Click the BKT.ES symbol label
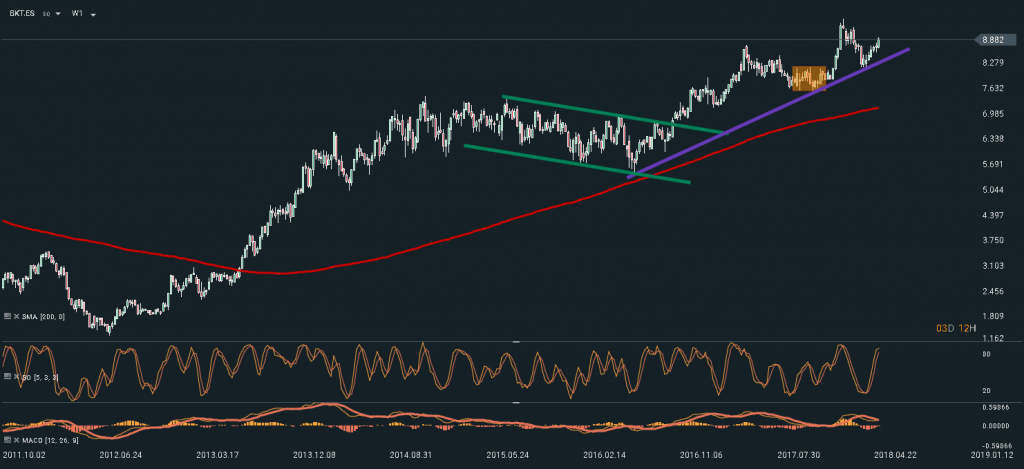 point(22,15)
